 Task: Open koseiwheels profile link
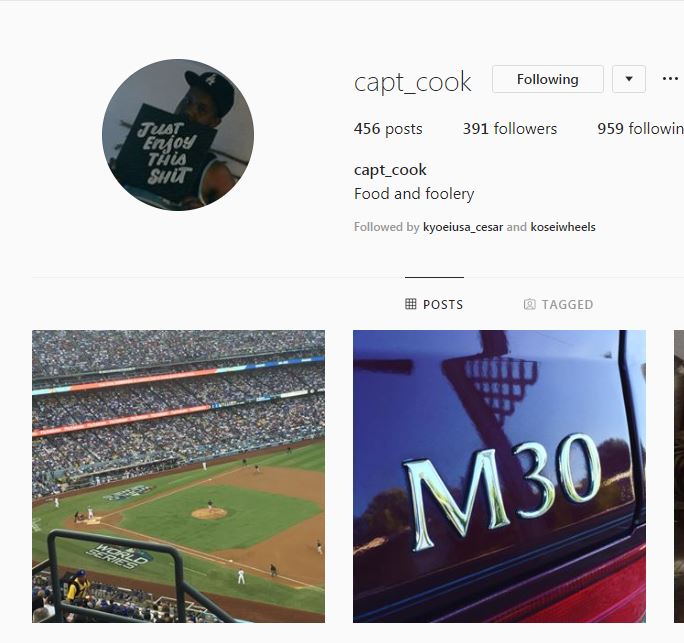click(563, 227)
